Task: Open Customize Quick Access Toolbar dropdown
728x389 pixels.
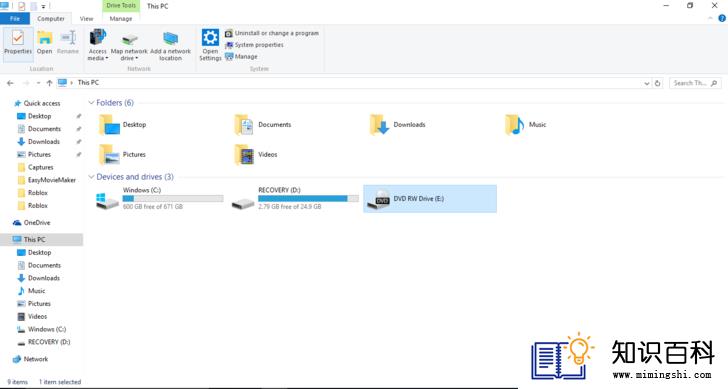Action: coord(43,6)
